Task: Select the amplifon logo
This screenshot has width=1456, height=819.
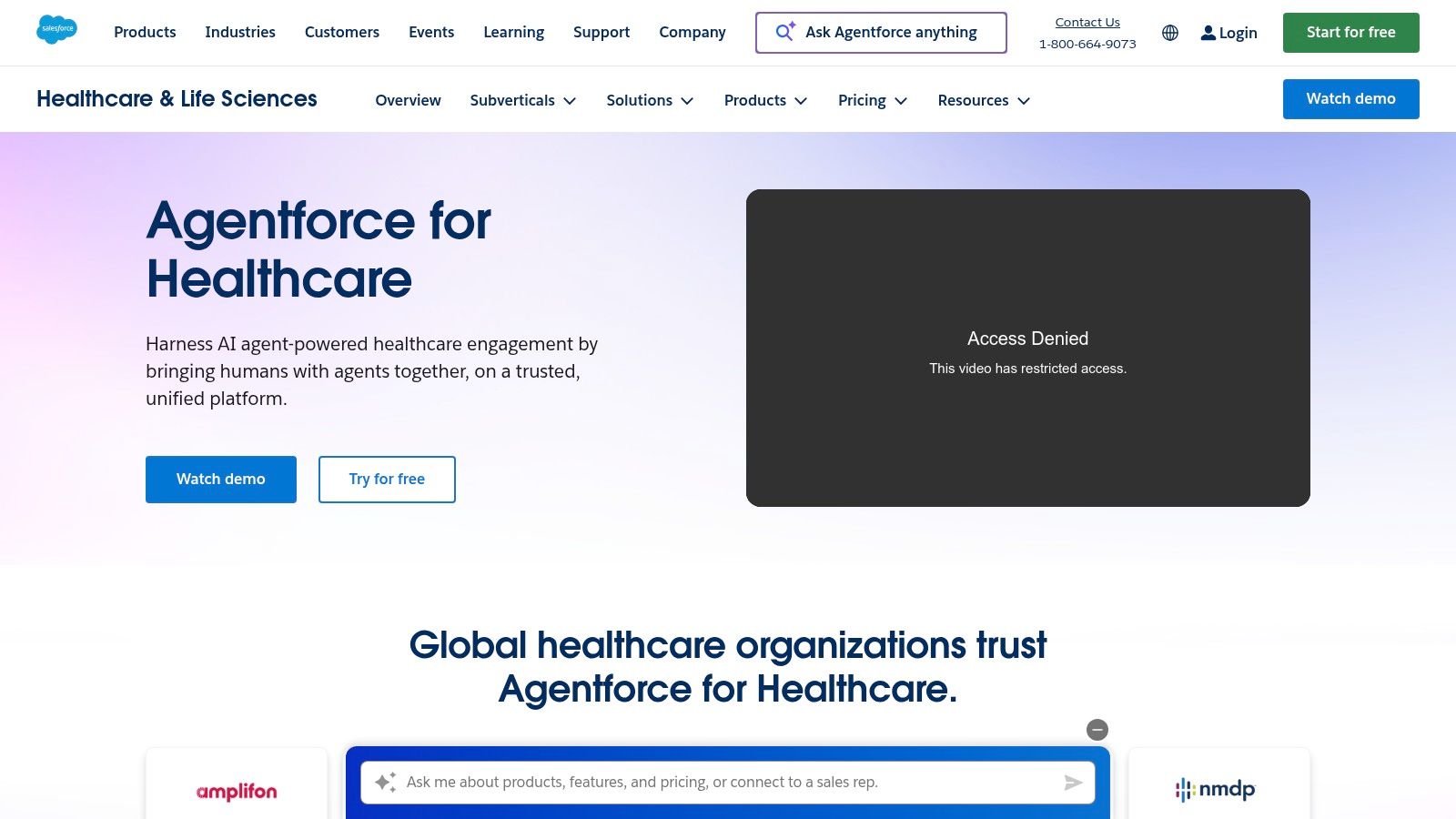Action: pos(237,791)
